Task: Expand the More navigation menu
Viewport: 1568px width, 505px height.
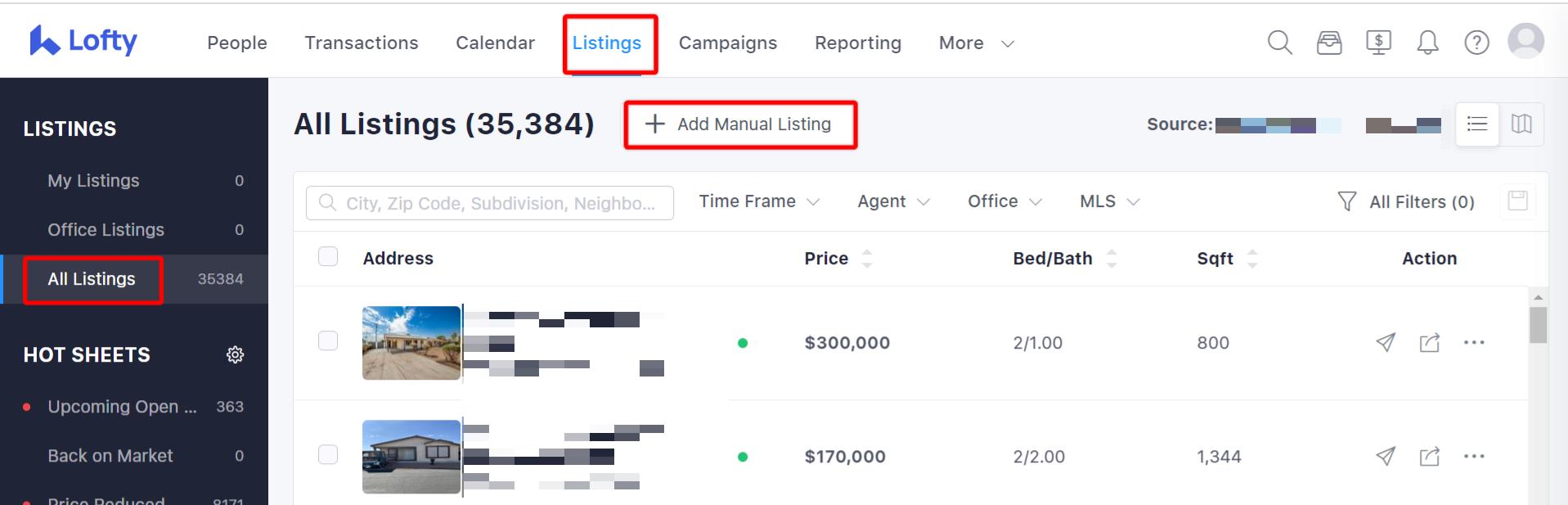Action: click(977, 43)
